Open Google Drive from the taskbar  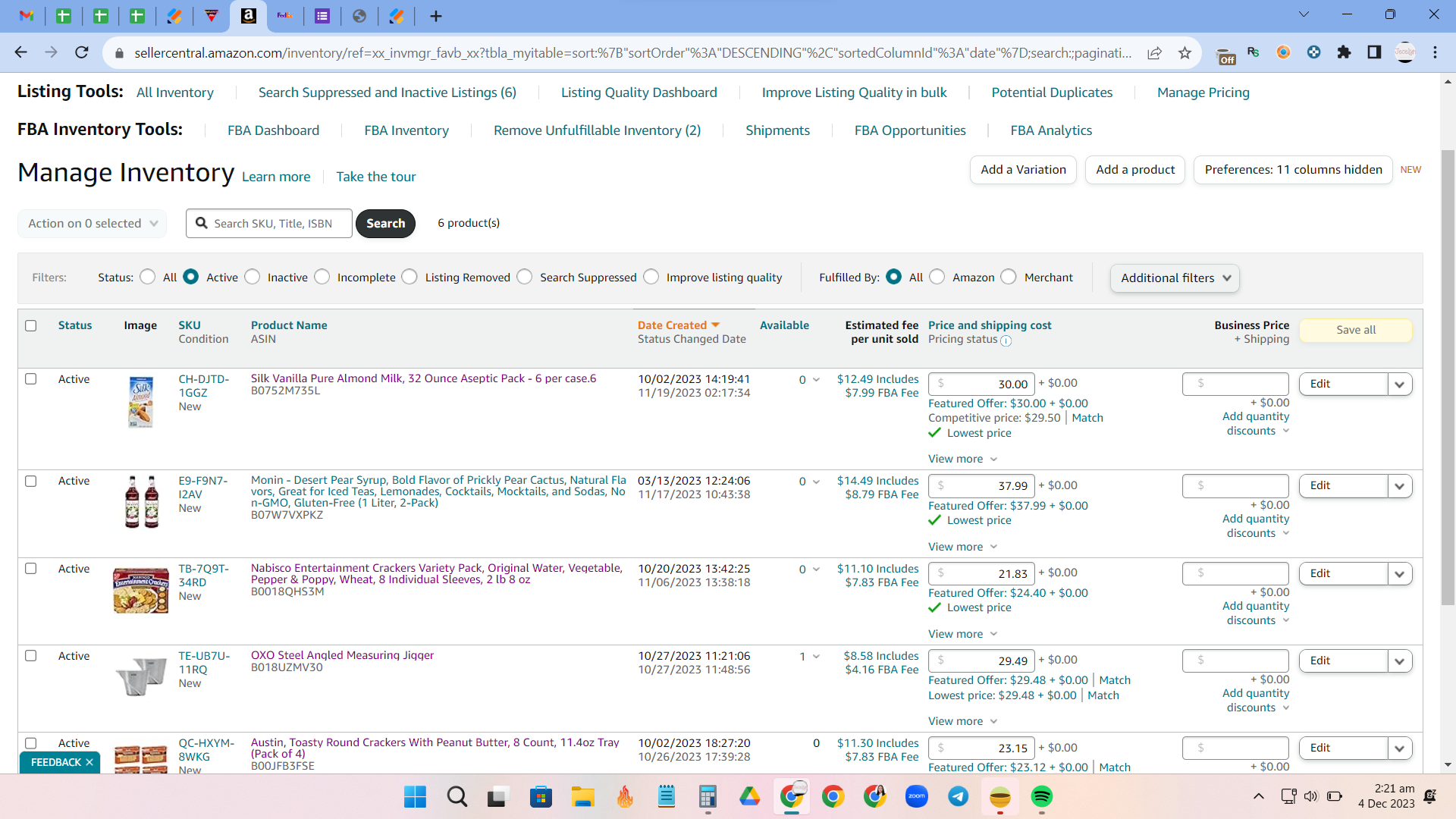(749, 797)
